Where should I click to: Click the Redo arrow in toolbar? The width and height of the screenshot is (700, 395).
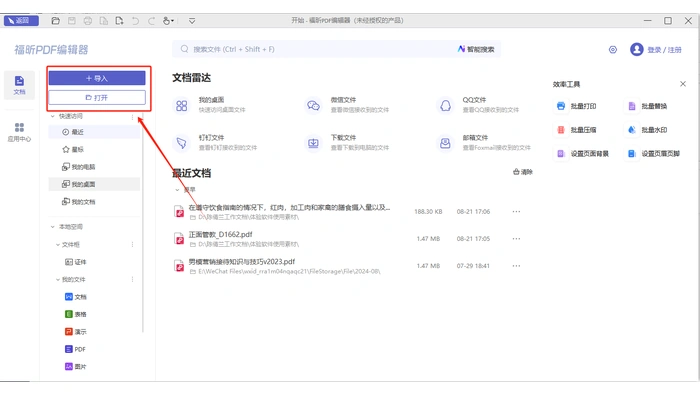[x=151, y=21]
